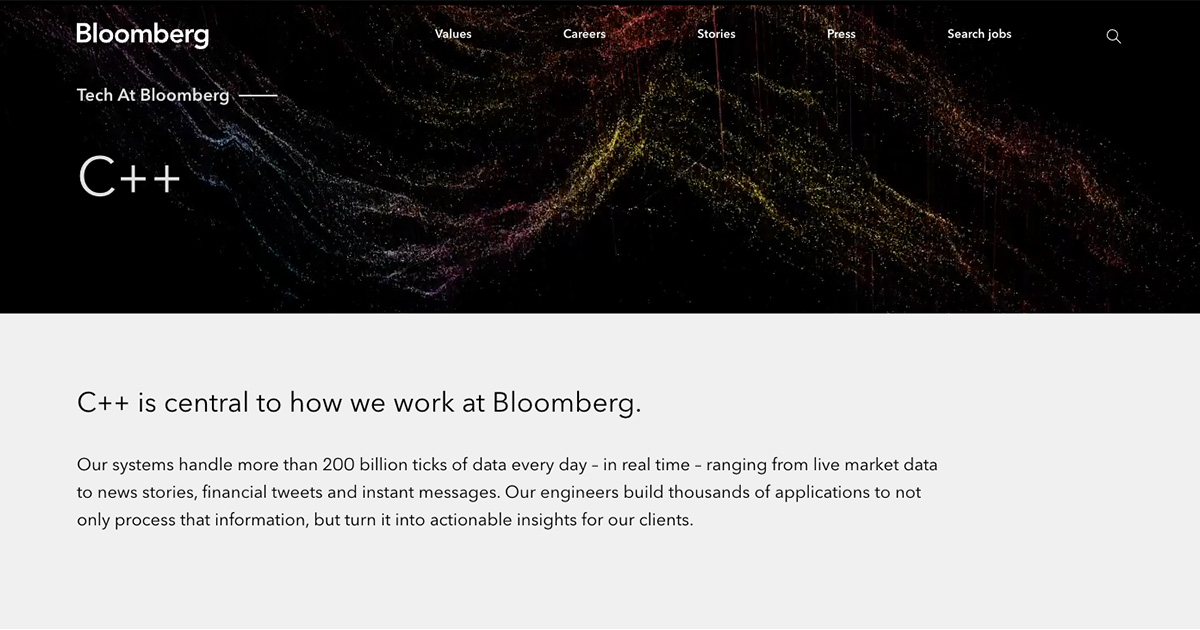Follow the Search jobs link

tap(979, 34)
